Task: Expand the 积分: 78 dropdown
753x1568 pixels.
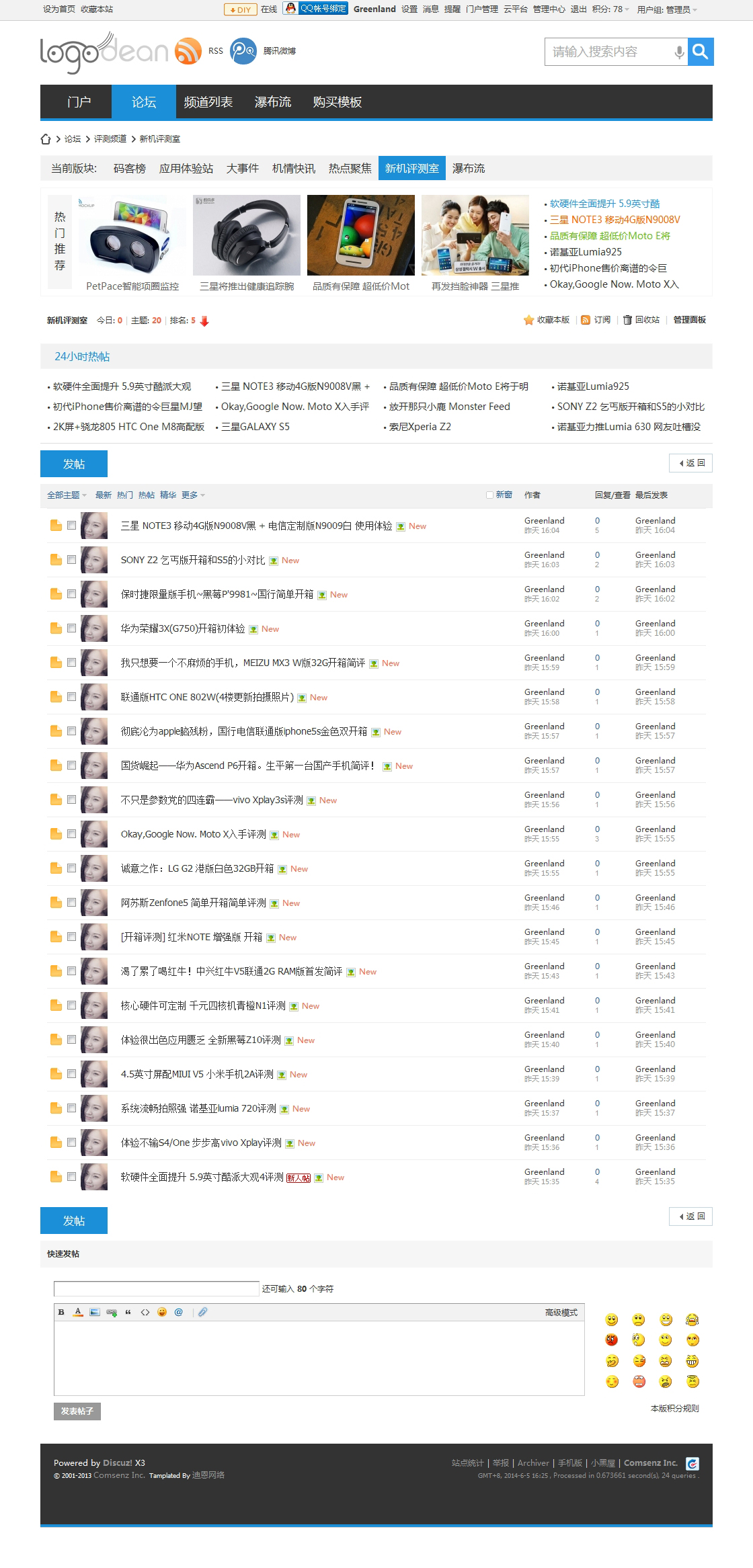Action: (x=610, y=9)
